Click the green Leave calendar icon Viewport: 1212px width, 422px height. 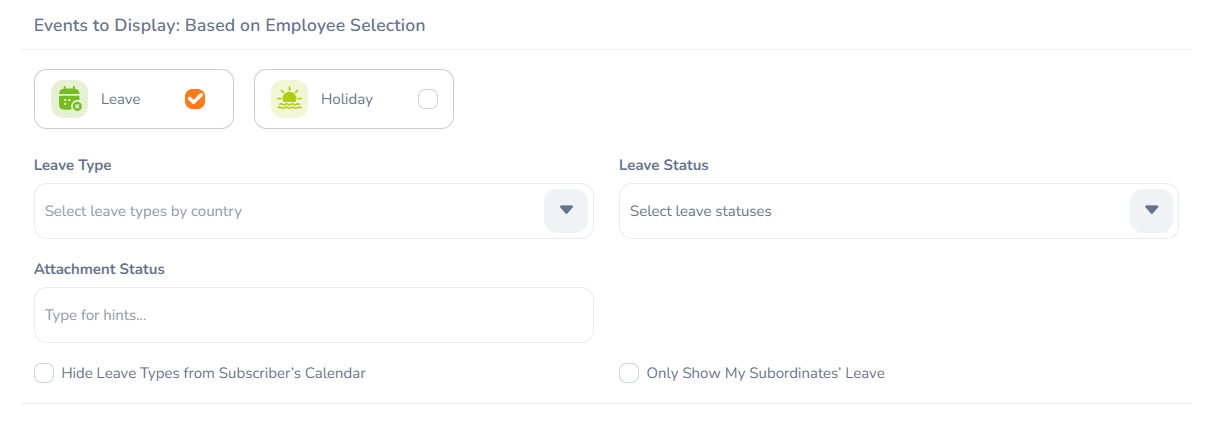(x=69, y=99)
